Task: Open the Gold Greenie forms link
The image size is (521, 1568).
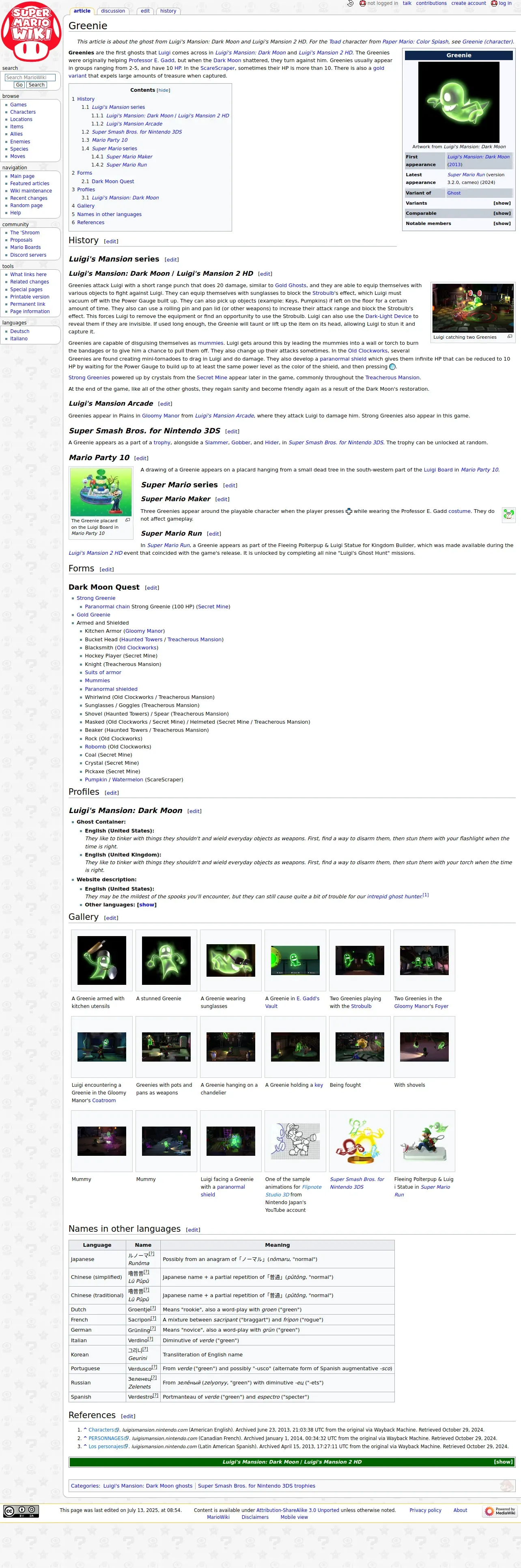Action: [93, 615]
